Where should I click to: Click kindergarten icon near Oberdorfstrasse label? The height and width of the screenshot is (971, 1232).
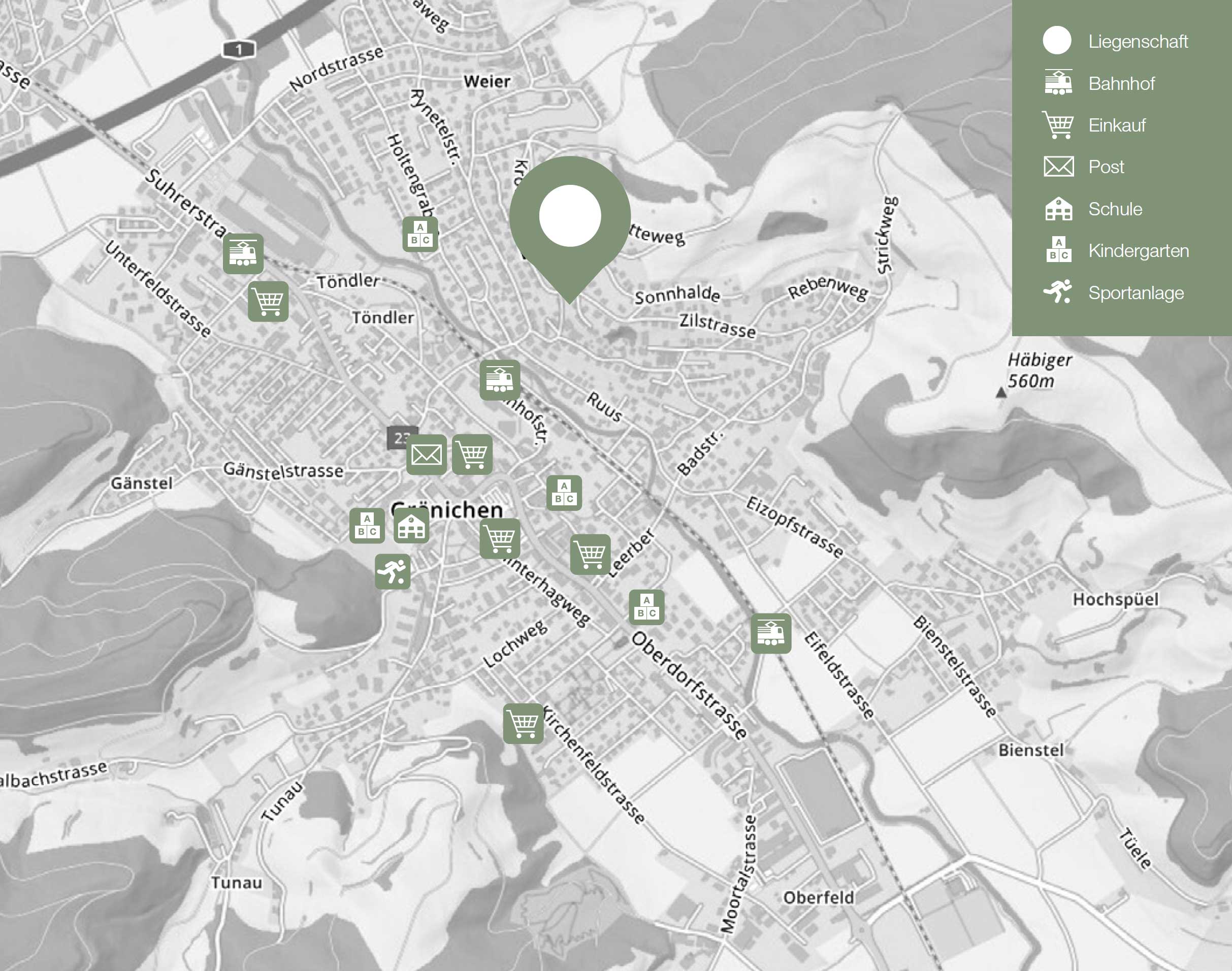click(x=646, y=607)
